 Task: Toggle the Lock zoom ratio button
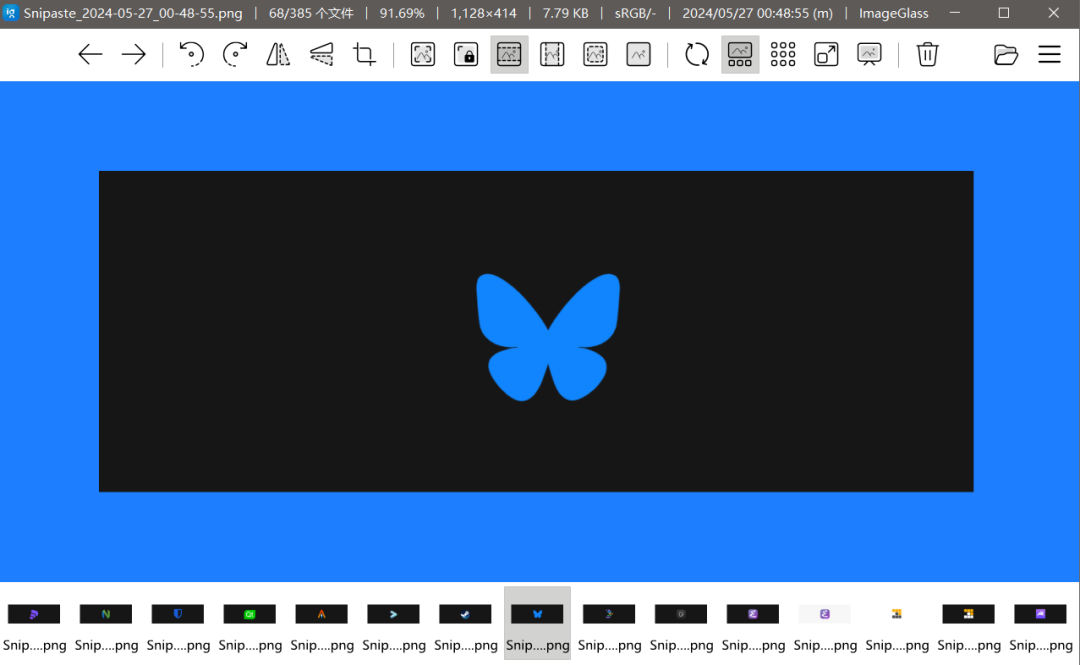(466, 54)
